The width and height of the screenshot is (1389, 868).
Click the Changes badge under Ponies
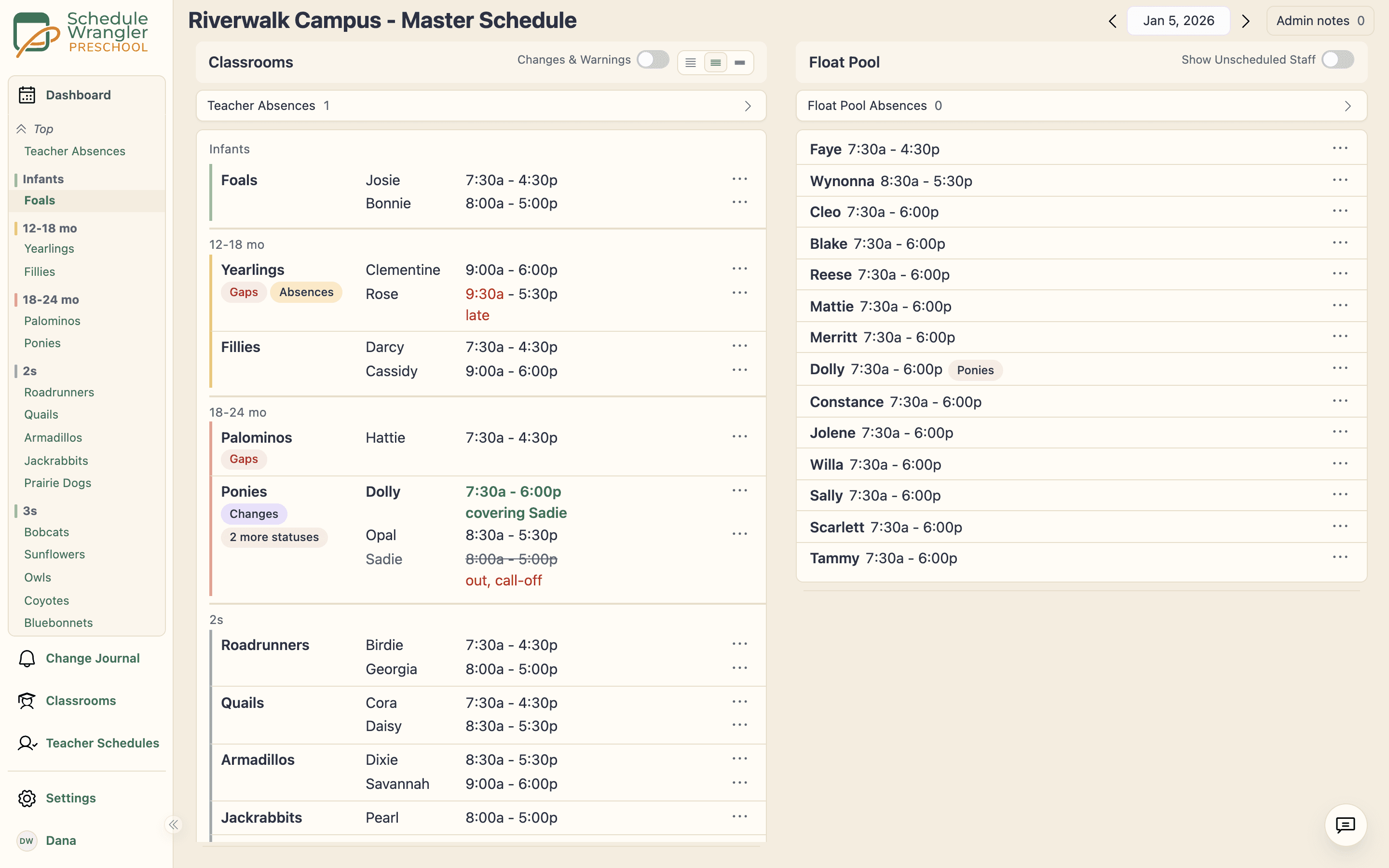pyautogui.click(x=254, y=514)
